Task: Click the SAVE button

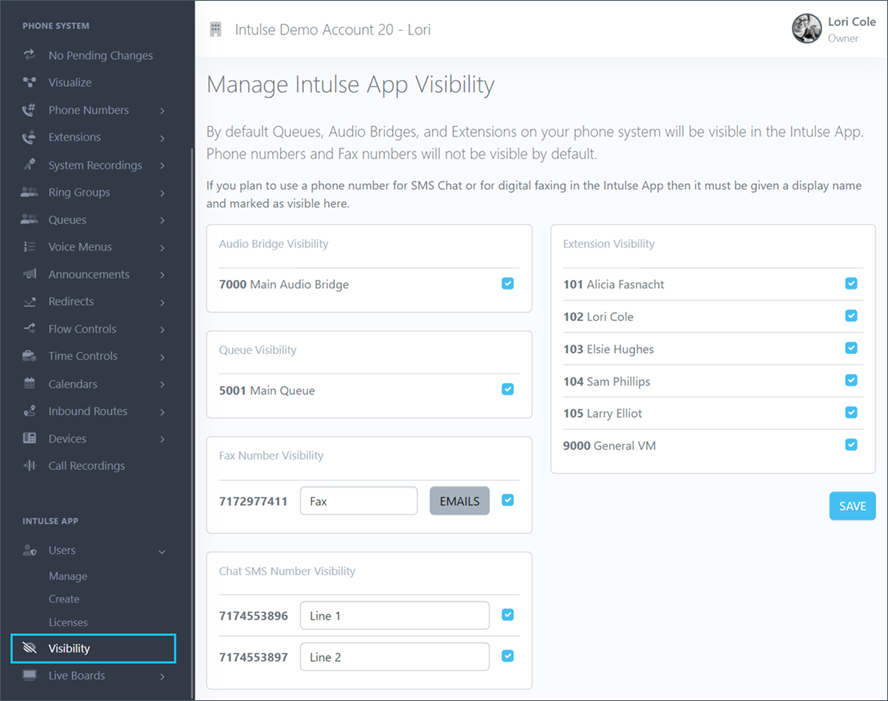Action: 852,506
